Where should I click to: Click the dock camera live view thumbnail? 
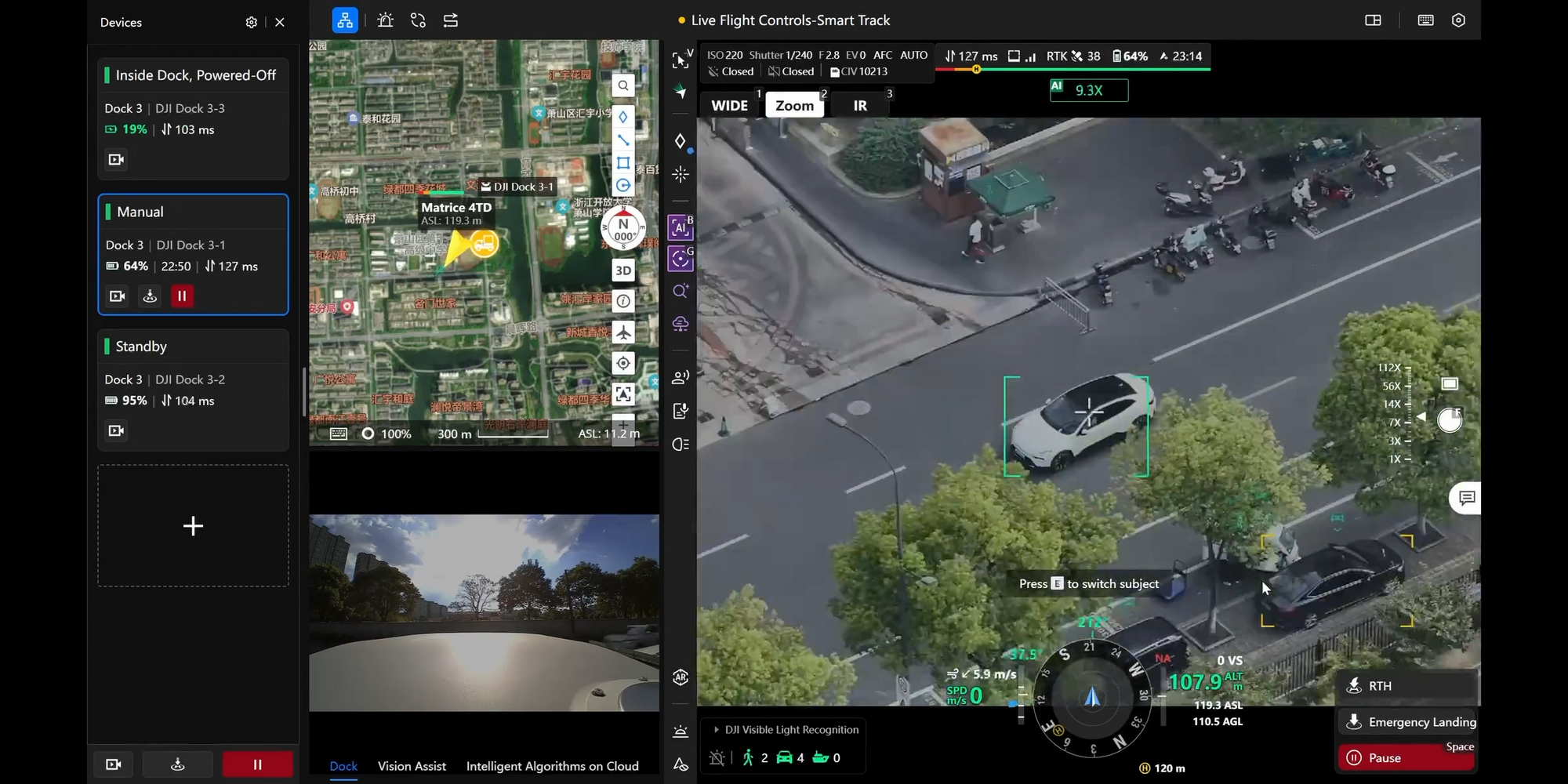(x=484, y=612)
